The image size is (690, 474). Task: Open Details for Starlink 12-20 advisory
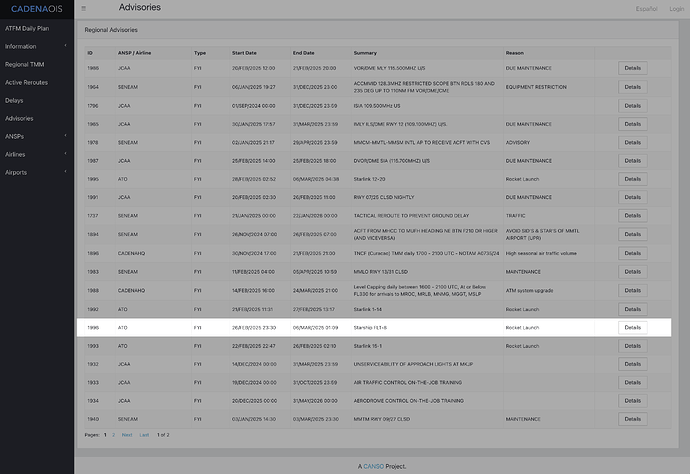[632, 179]
